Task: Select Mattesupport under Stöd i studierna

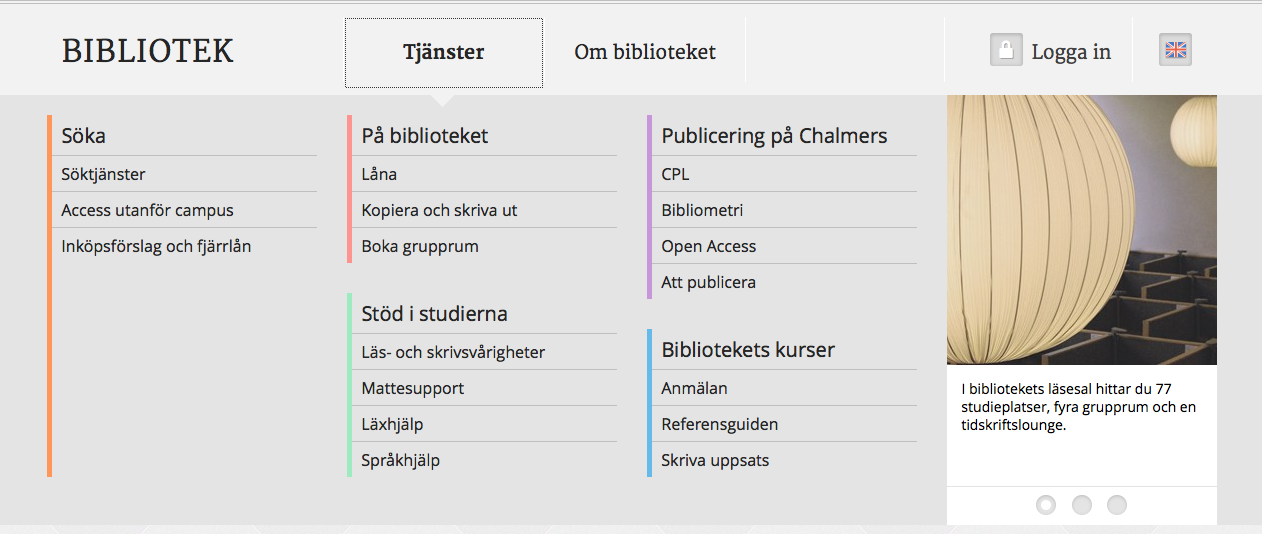Action: point(412,388)
